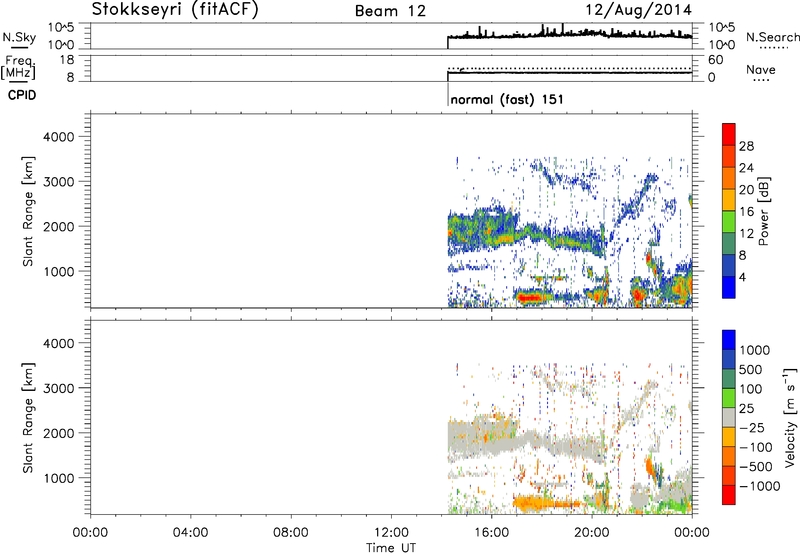This screenshot has width=800, height=554.
Task: Pick the blue top segment of Velocity color bar
Action: (x=729, y=340)
